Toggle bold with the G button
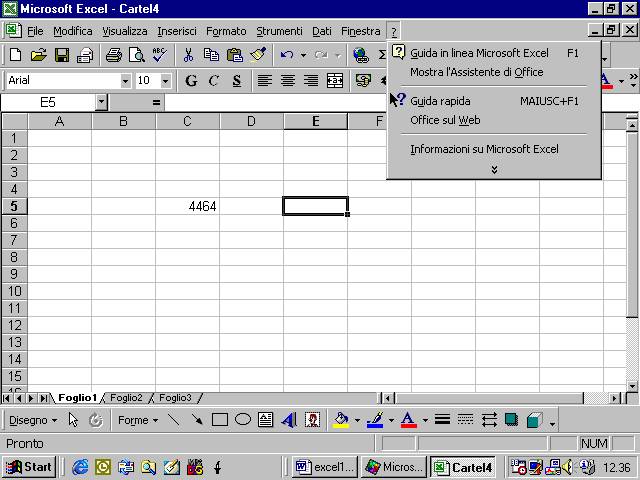The image size is (640, 480). pyautogui.click(x=191, y=80)
